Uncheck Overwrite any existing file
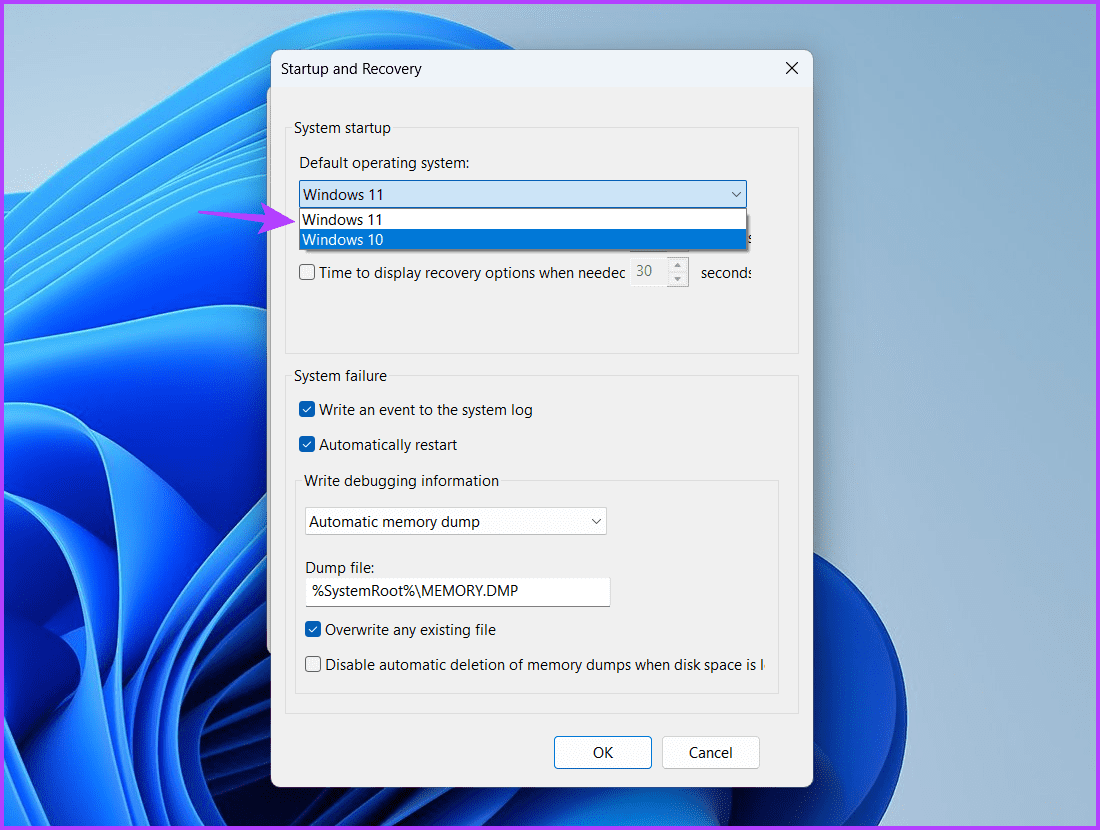The image size is (1100, 830). point(313,629)
